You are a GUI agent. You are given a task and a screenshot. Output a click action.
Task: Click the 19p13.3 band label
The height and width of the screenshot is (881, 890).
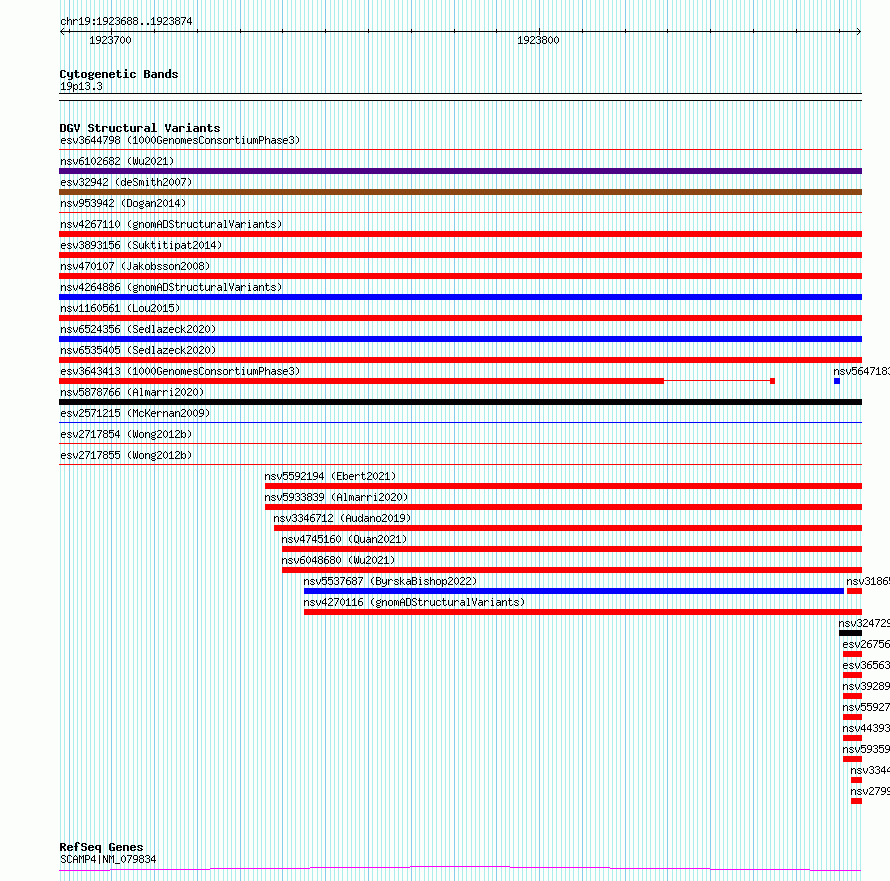[81, 86]
